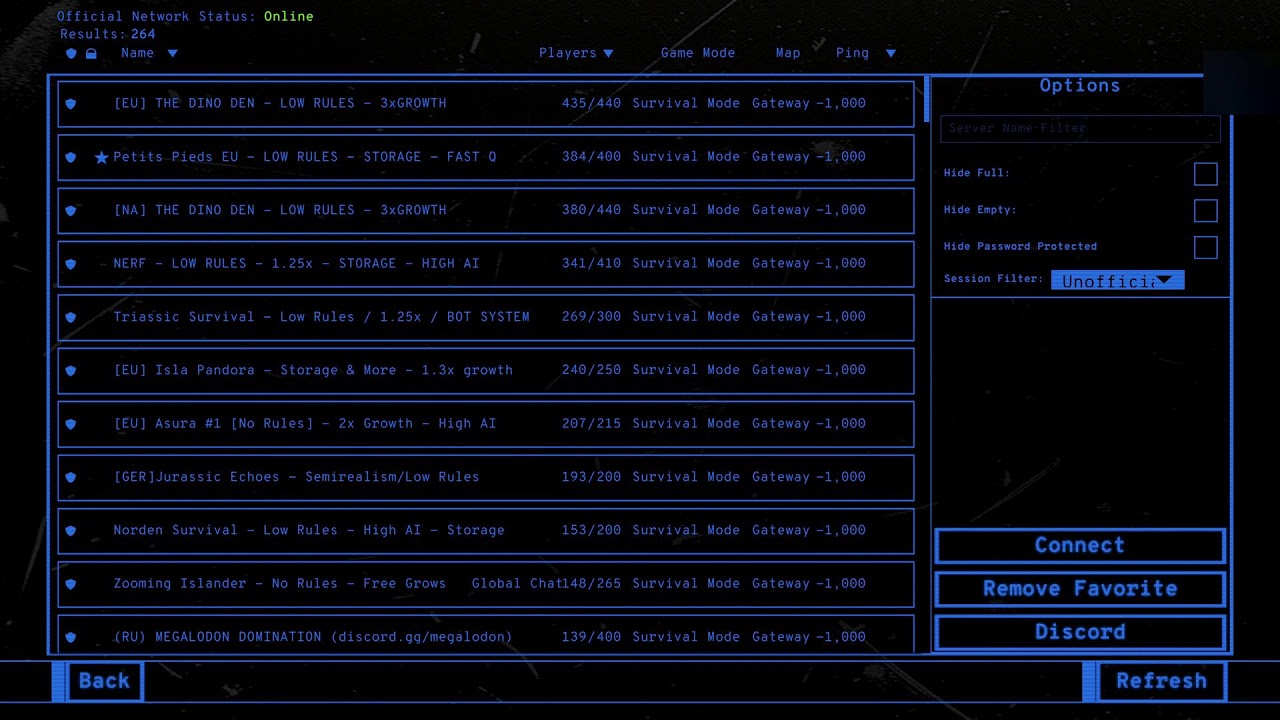This screenshot has height=720, width=1280.
Task: Click shield icon on Zooming Islander row
Action: coord(70,584)
